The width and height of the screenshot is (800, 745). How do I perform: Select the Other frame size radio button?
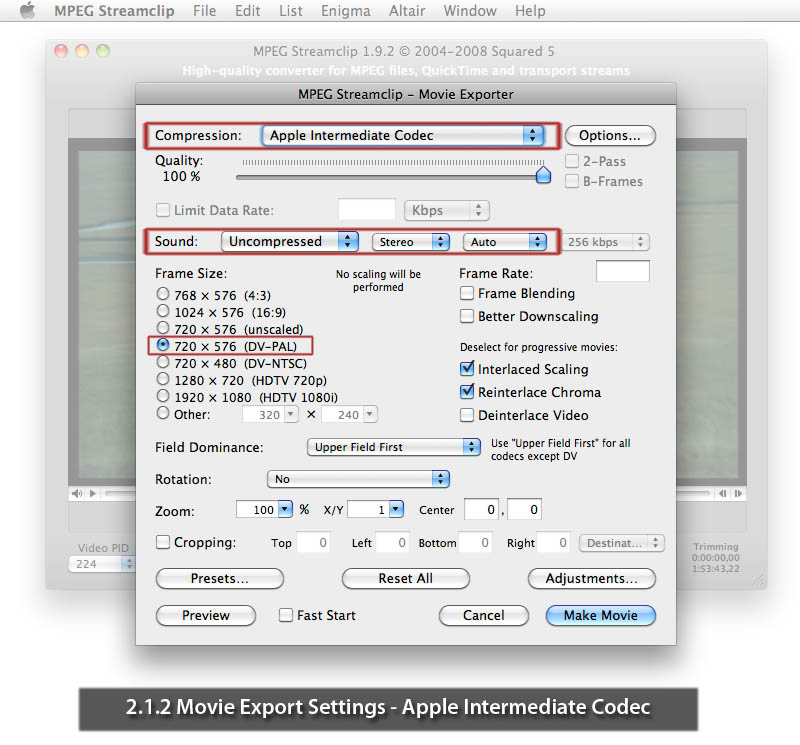[x=163, y=413]
